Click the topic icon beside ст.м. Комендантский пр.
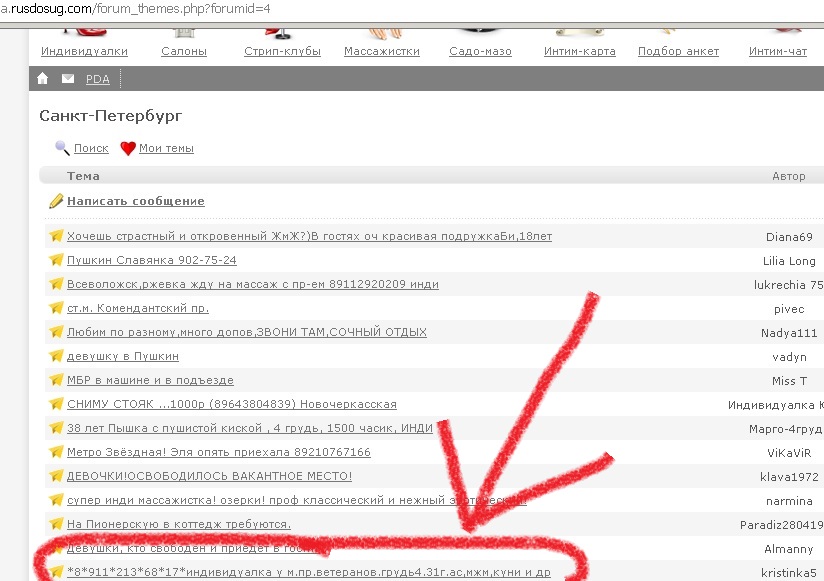 (56, 309)
